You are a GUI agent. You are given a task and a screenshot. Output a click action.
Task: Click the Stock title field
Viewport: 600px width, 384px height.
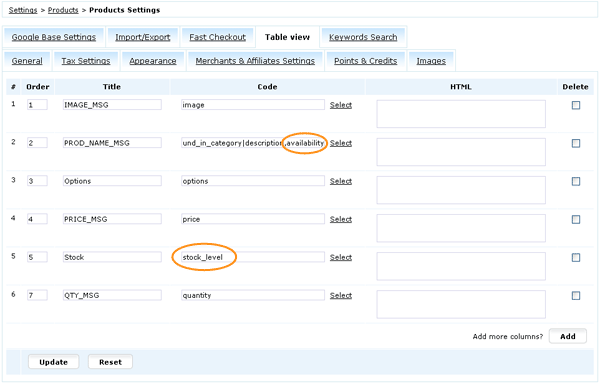pyautogui.click(x=112, y=257)
